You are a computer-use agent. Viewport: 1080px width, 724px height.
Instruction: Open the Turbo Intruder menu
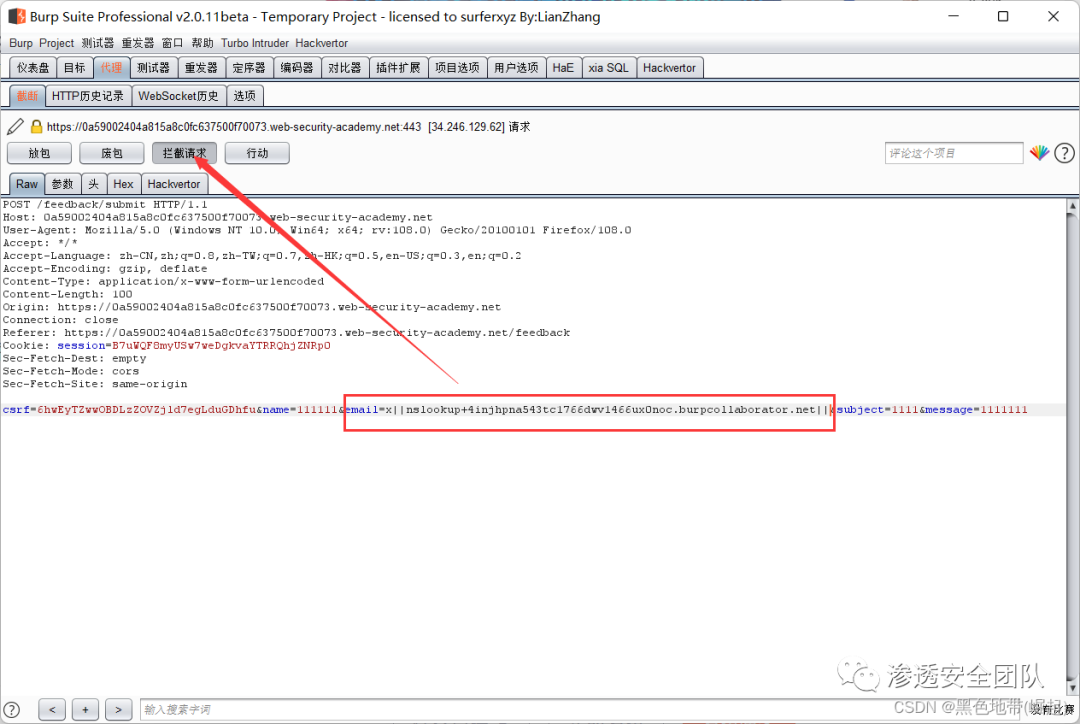(255, 43)
